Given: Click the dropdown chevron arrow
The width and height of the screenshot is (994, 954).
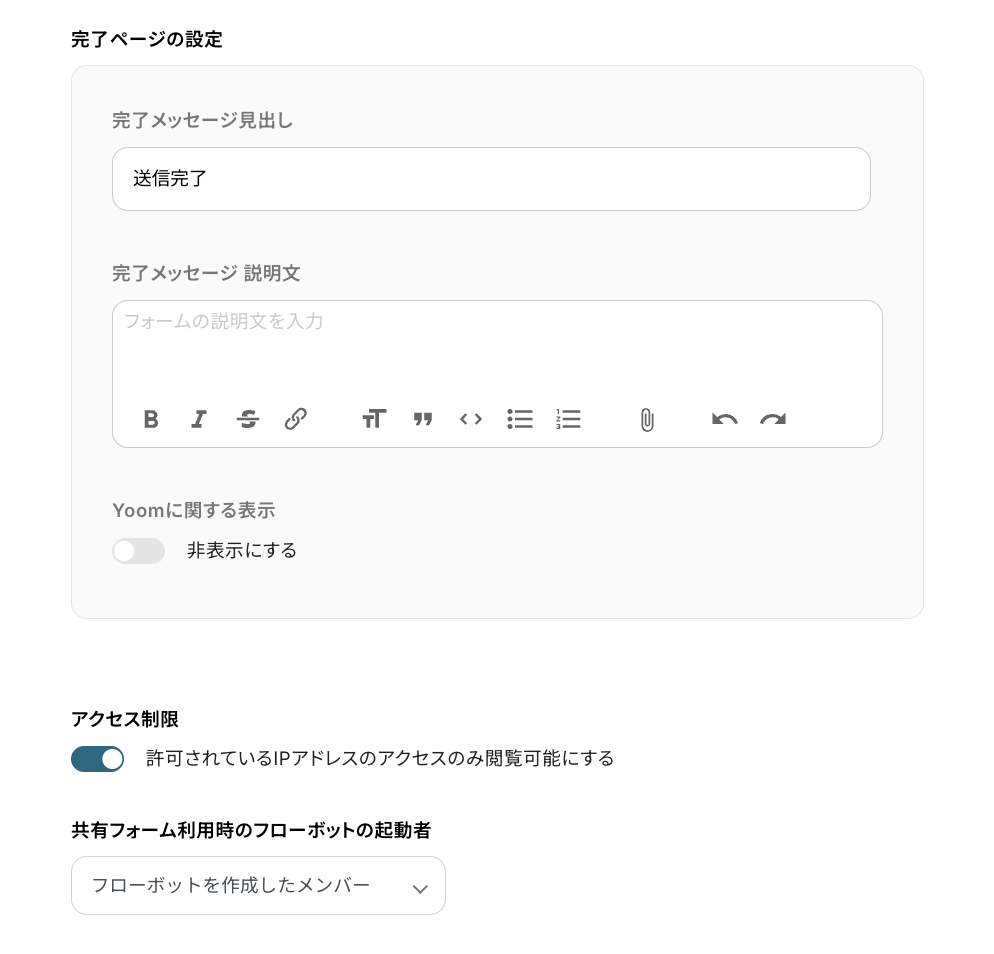Looking at the screenshot, I should point(420,888).
